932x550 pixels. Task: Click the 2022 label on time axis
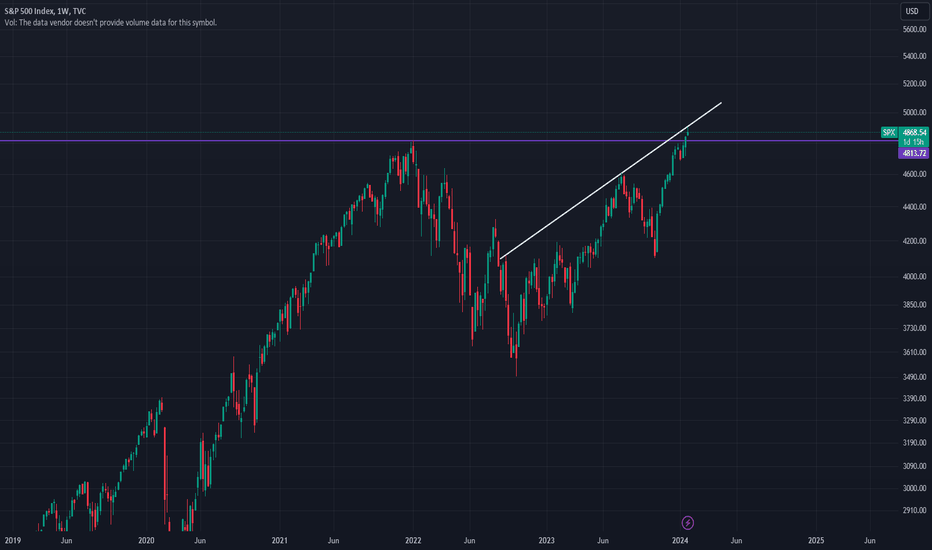tap(413, 540)
